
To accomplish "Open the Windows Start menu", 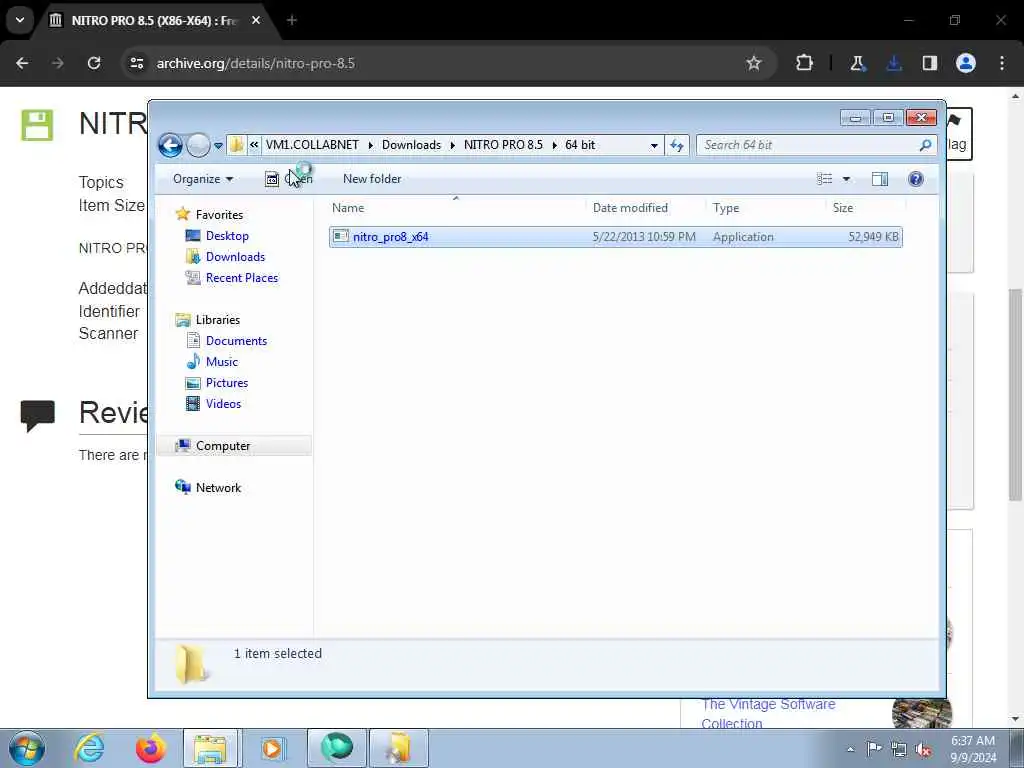I will tap(27, 748).
